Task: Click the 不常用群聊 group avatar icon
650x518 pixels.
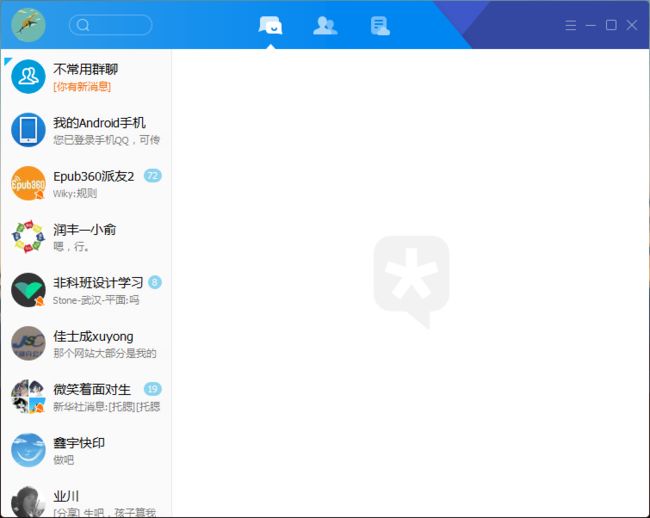Action: click(28, 77)
